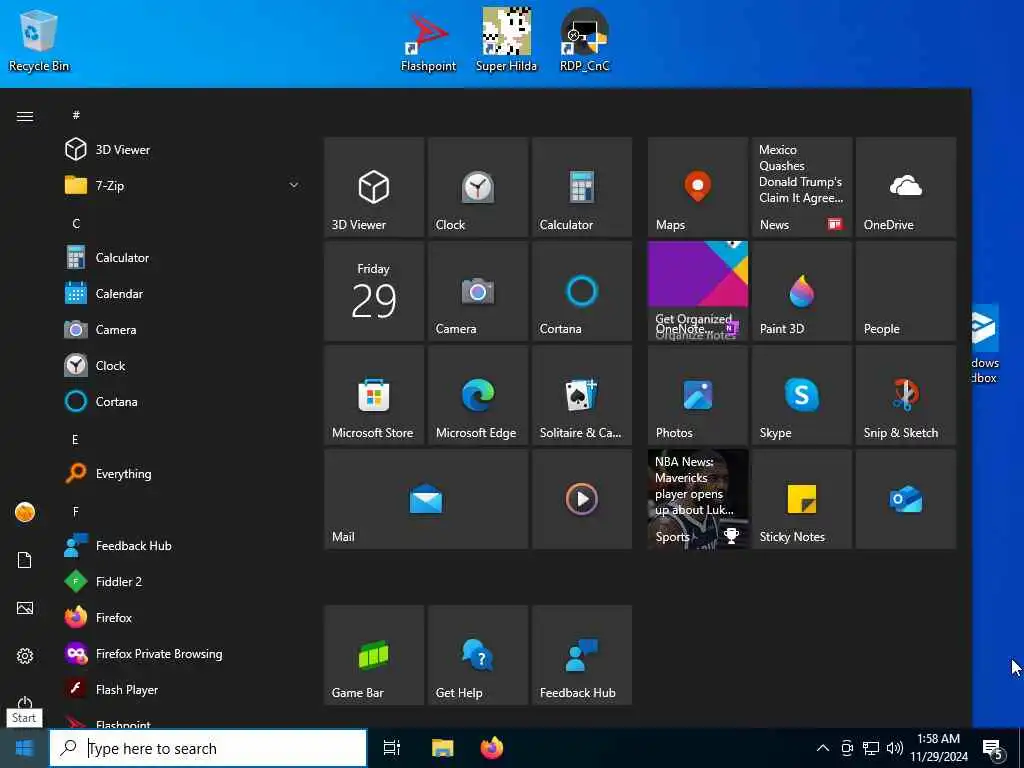Viewport: 1024px width, 768px height.
Task: Launch Clock from the app list
Action: [183, 365]
